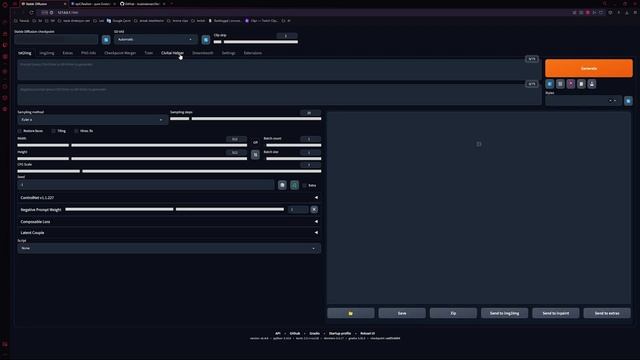
Task: Refresh the SD VAE list icon
Action: click(x=206, y=40)
